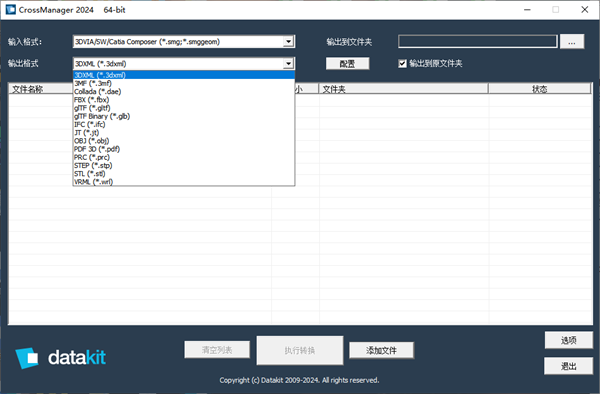Click the 清空列表 clear list button
The width and height of the screenshot is (600, 394).
(x=217, y=350)
